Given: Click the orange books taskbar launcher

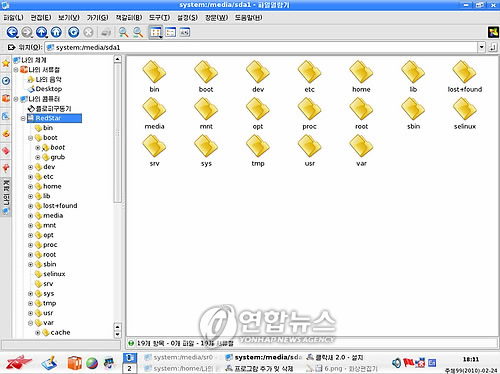Looking at the screenshot, I should coord(75,363).
